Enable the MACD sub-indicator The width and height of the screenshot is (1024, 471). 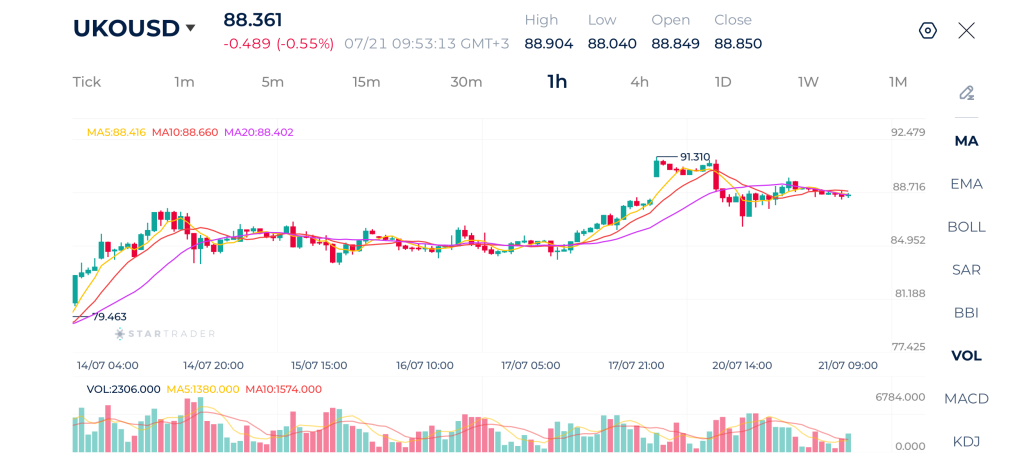[967, 398]
